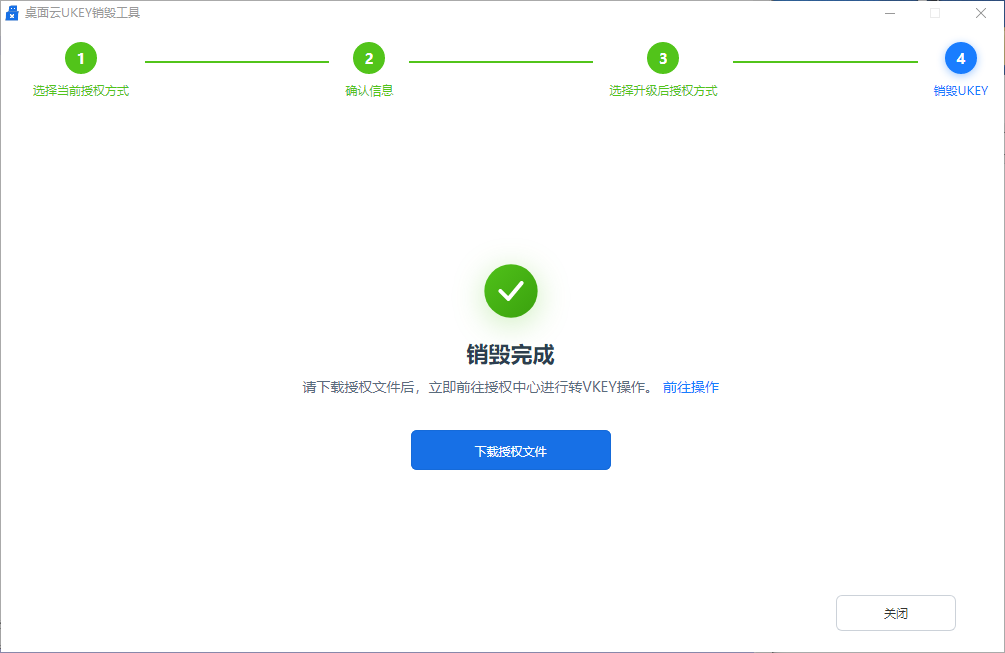Click the maximize window icon
This screenshot has width=1005, height=653.
[935, 13]
